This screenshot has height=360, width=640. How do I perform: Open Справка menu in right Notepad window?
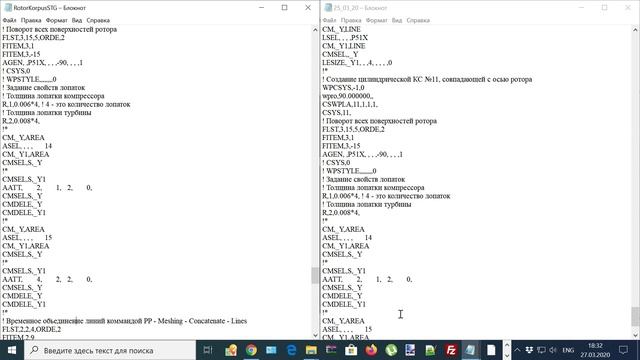pyautogui.click(x=418, y=20)
